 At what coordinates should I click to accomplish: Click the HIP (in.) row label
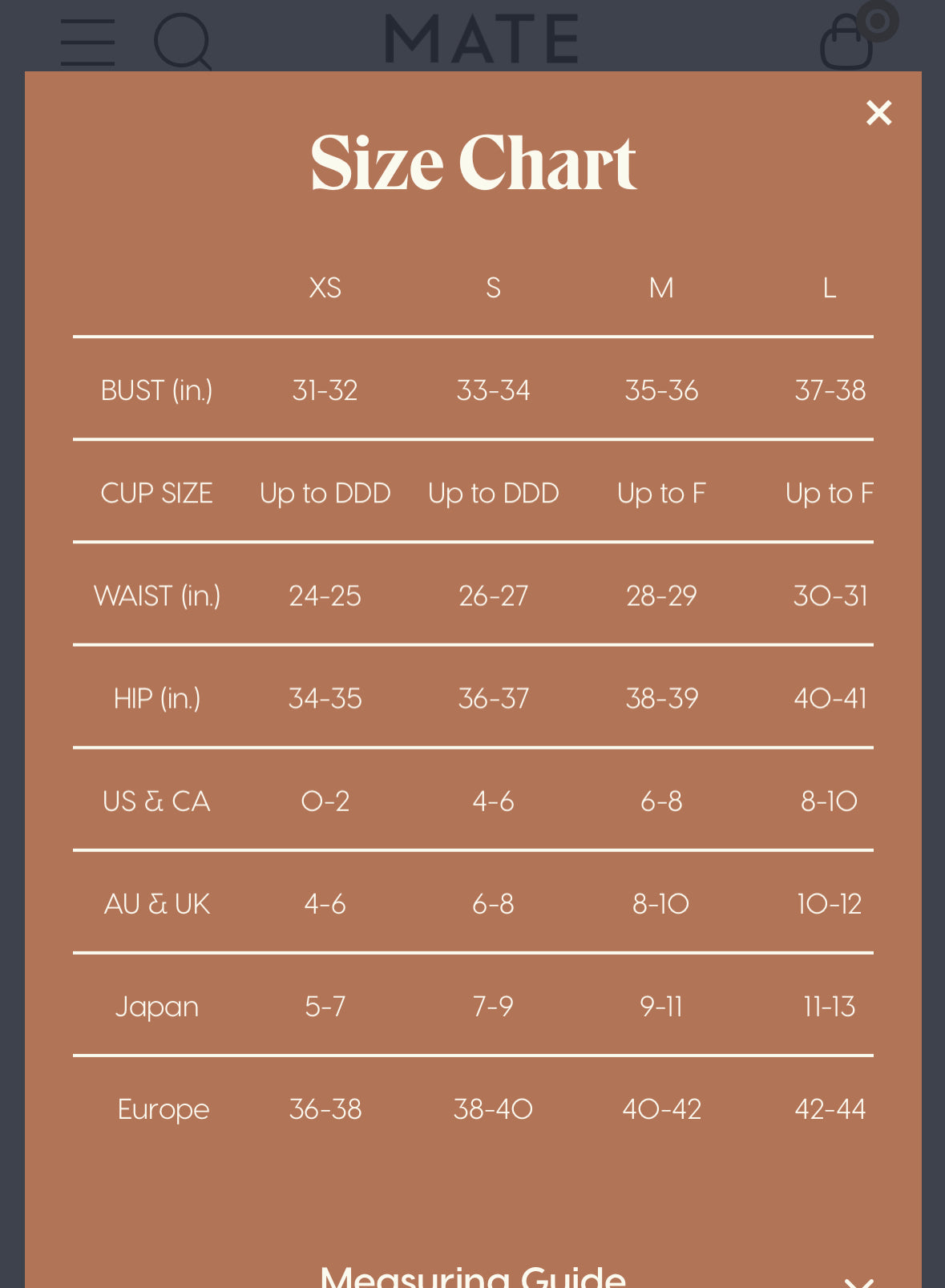tap(156, 698)
